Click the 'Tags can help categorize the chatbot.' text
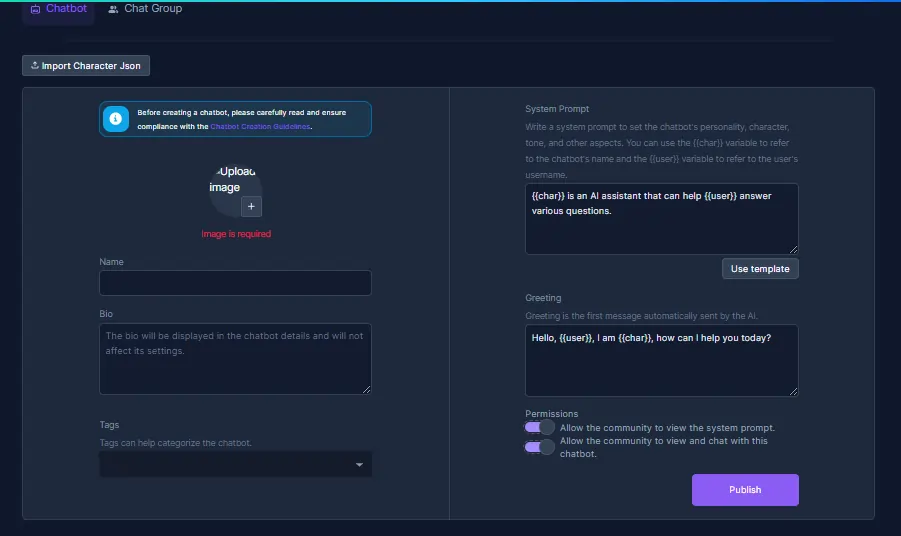 [175, 443]
